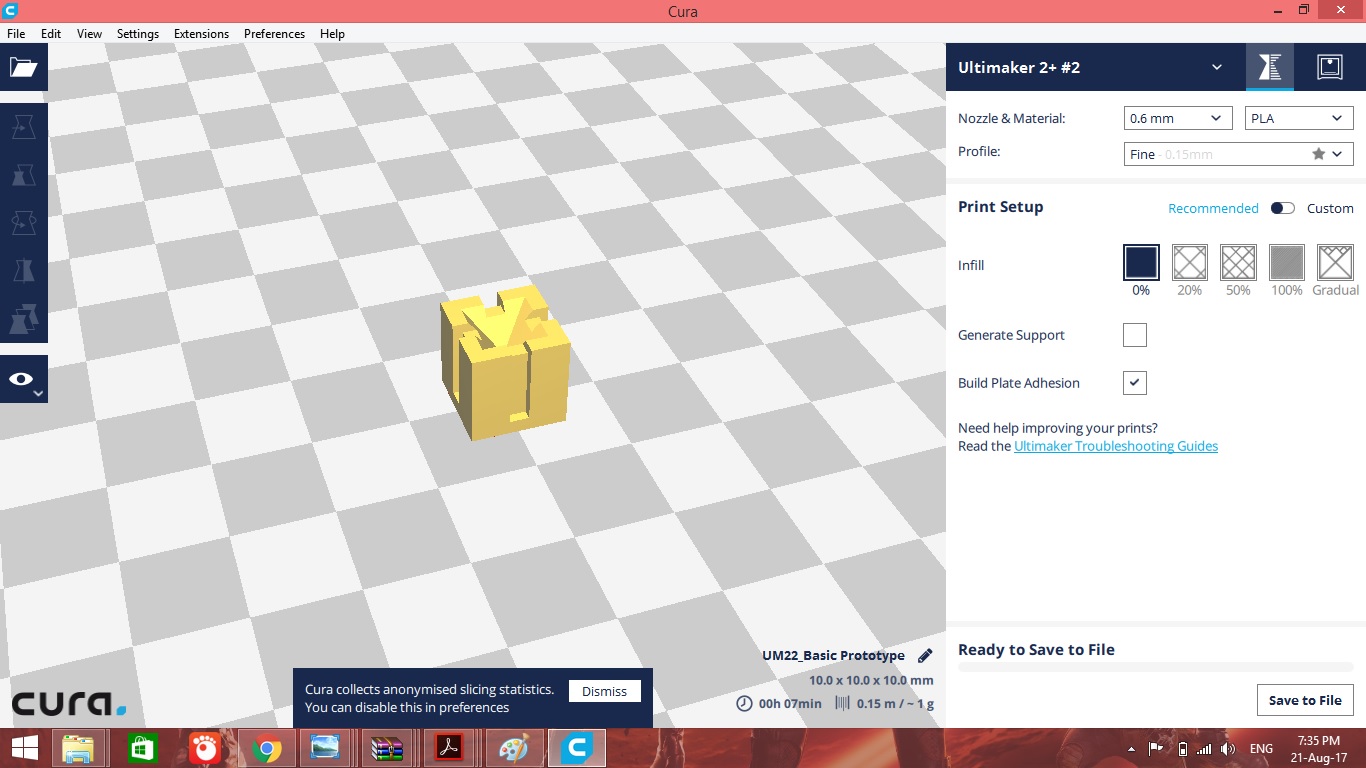Screen dimensions: 1366x768
Task: Click the Save to File button
Action: (x=1304, y=700)
